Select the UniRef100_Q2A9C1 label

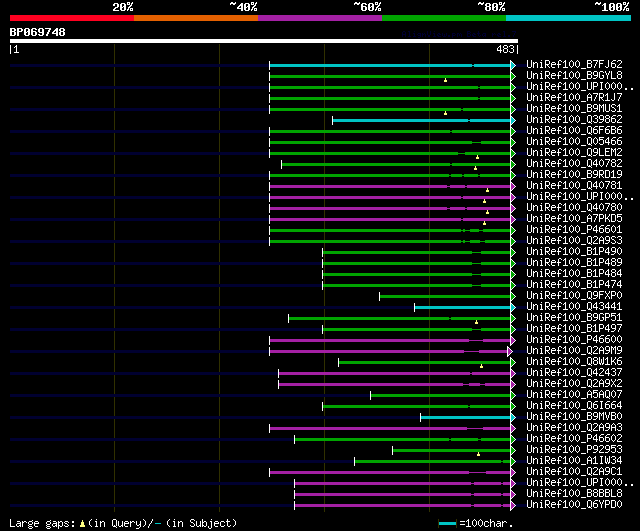pyautogui.click(x=574, y=472)
